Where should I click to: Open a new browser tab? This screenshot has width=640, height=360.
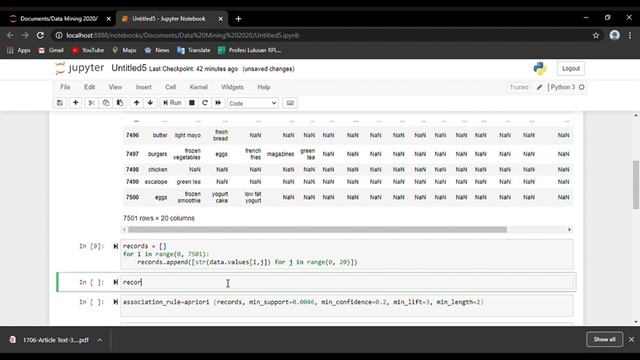pyautogui.click(x=238, y=19)
